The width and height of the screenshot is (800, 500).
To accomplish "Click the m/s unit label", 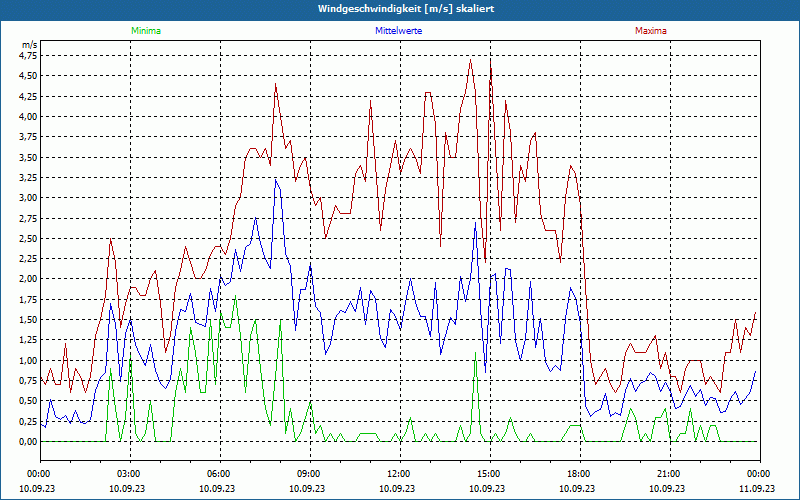I will point(30,45).
